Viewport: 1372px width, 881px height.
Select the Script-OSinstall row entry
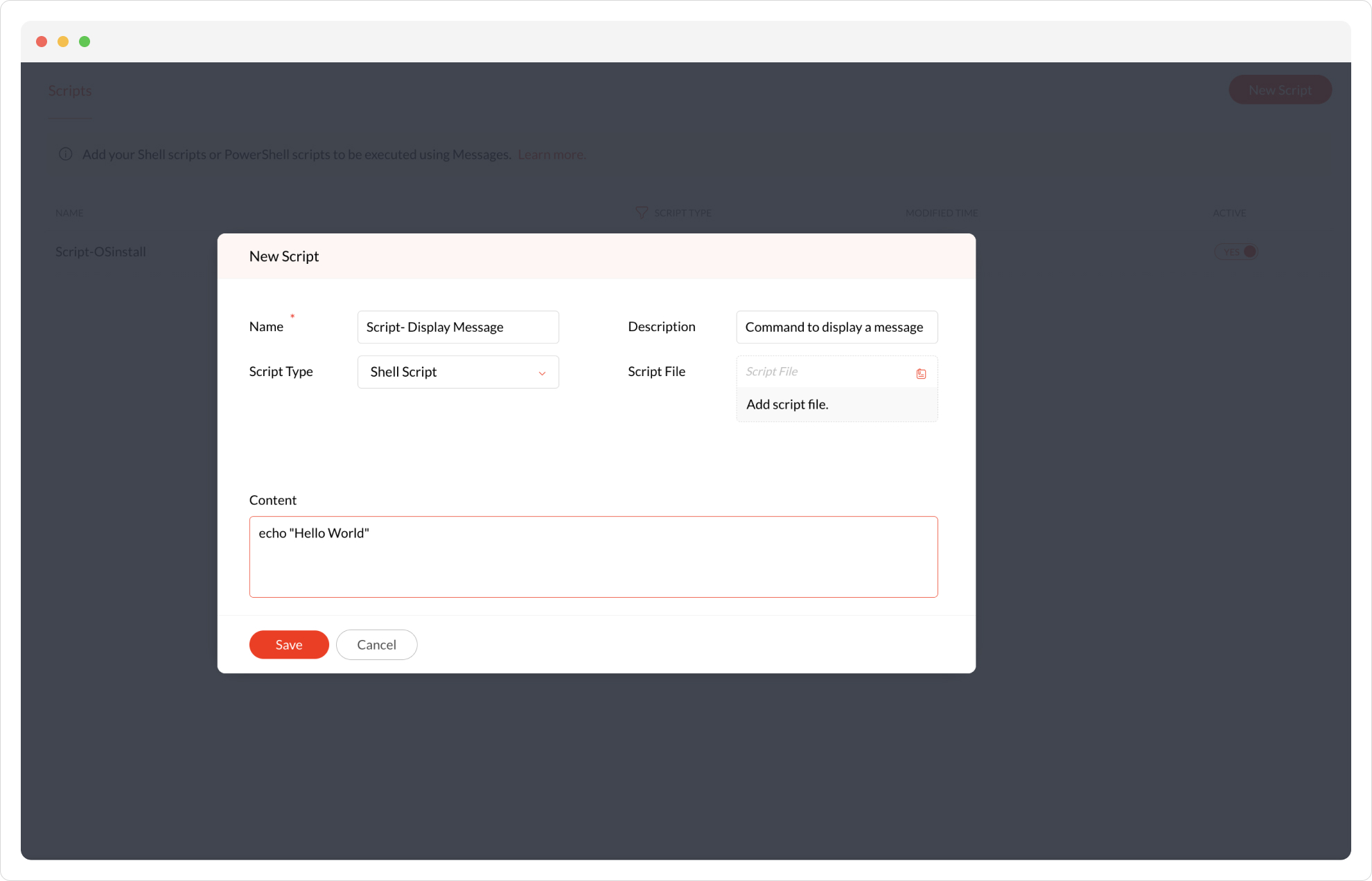click(100, 252)
